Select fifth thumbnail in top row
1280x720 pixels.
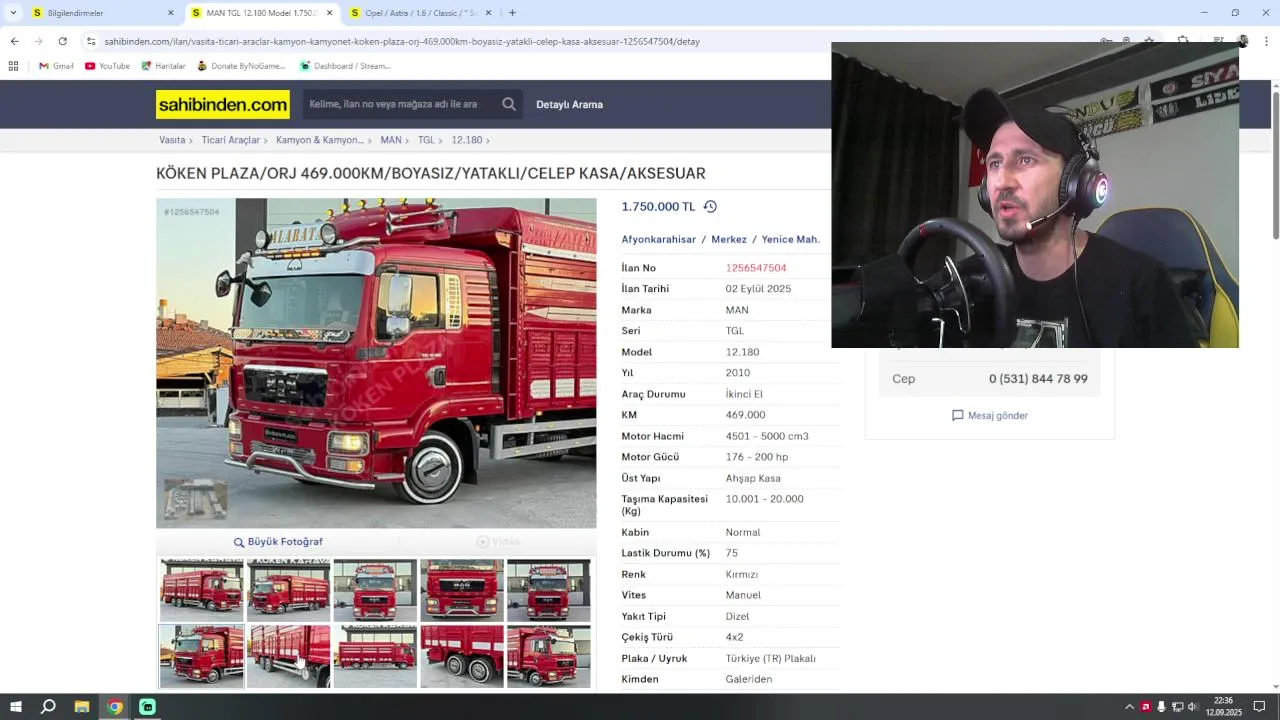point(549,590)
